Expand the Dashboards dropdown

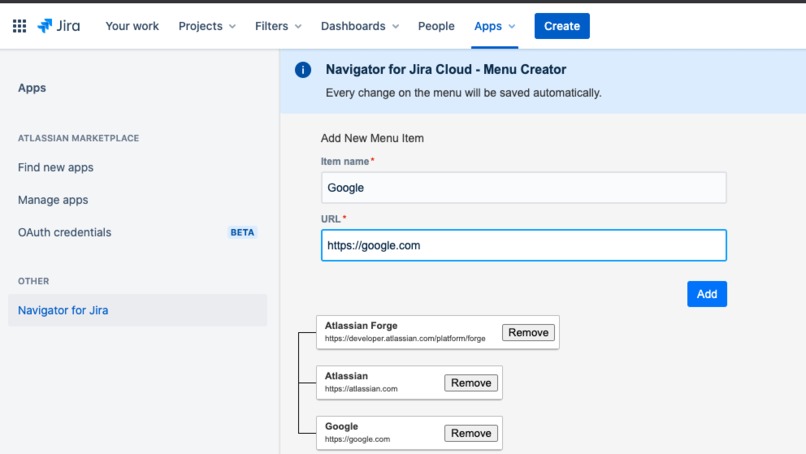[x=360, y=26]
